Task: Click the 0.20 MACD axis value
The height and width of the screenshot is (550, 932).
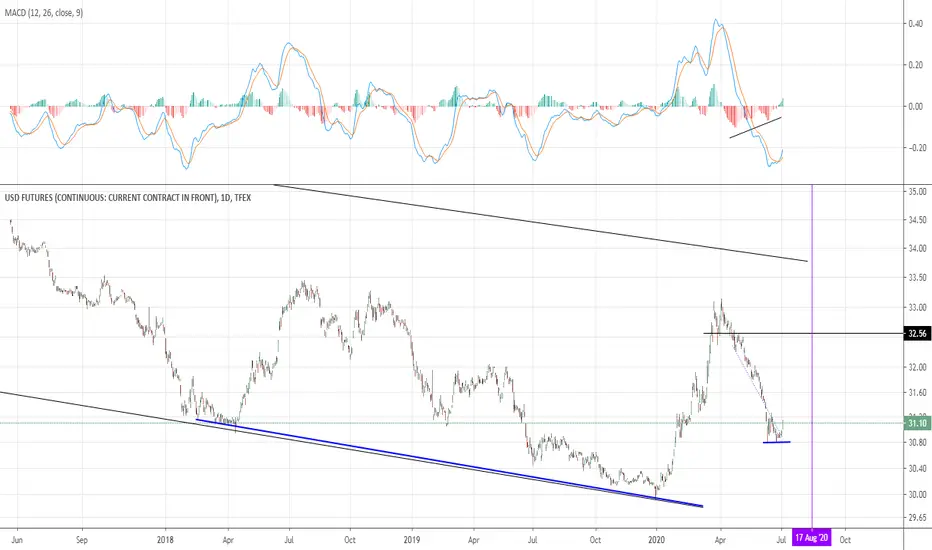Action: [916, 65]
